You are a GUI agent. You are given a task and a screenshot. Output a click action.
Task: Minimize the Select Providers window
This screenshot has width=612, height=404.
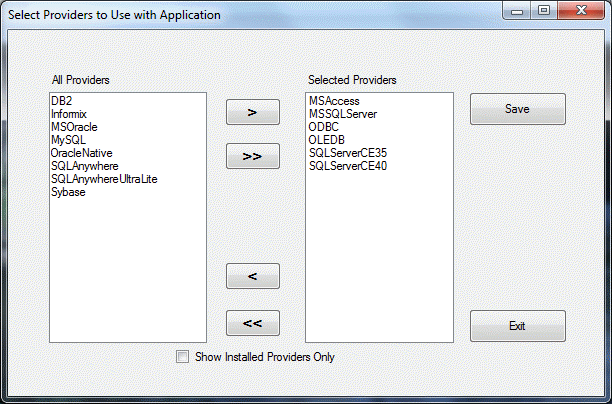click(516, 11)
